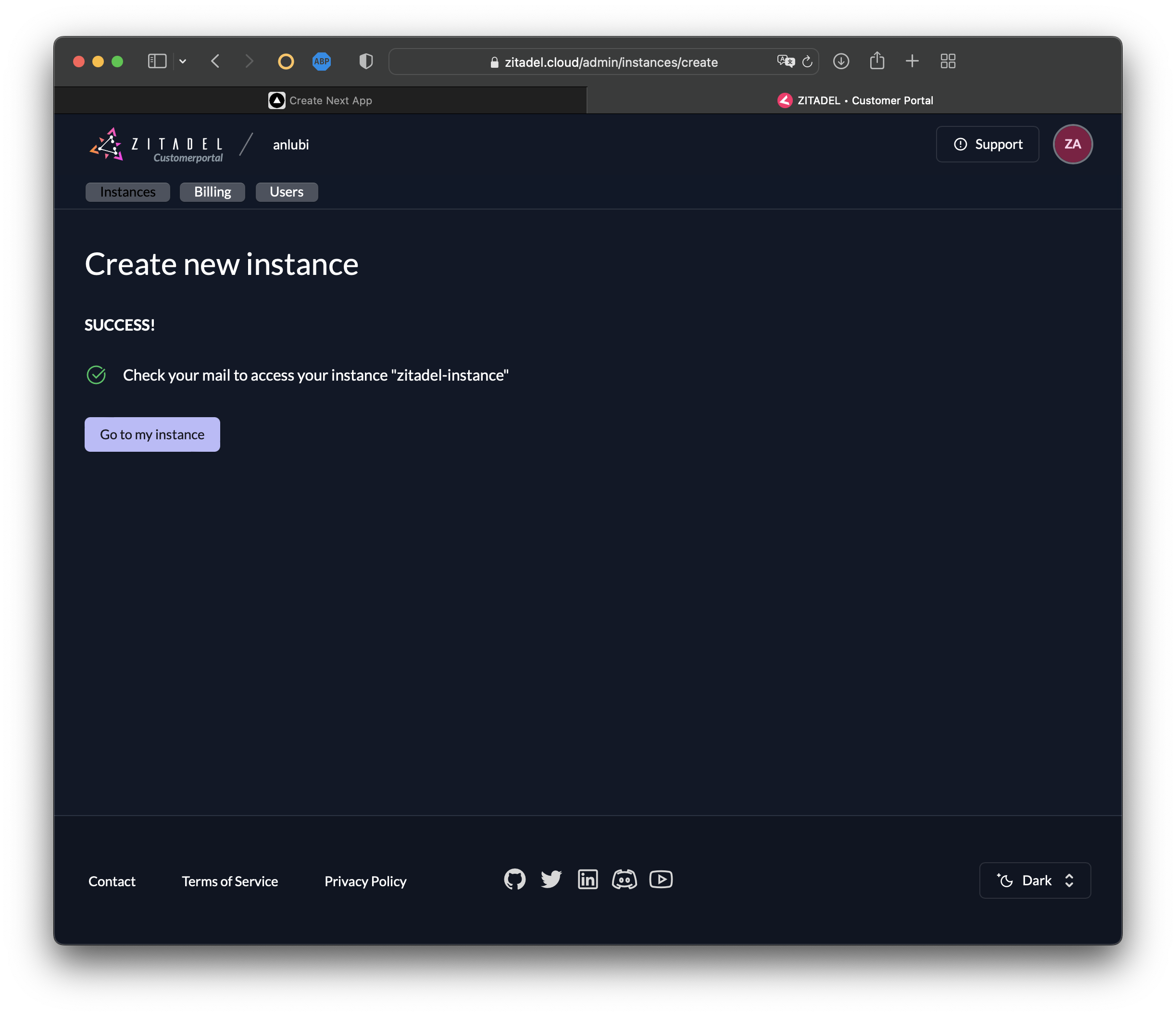Select the Users tab
Viewport: 1176px width, 1016px height.
(287, 191)
